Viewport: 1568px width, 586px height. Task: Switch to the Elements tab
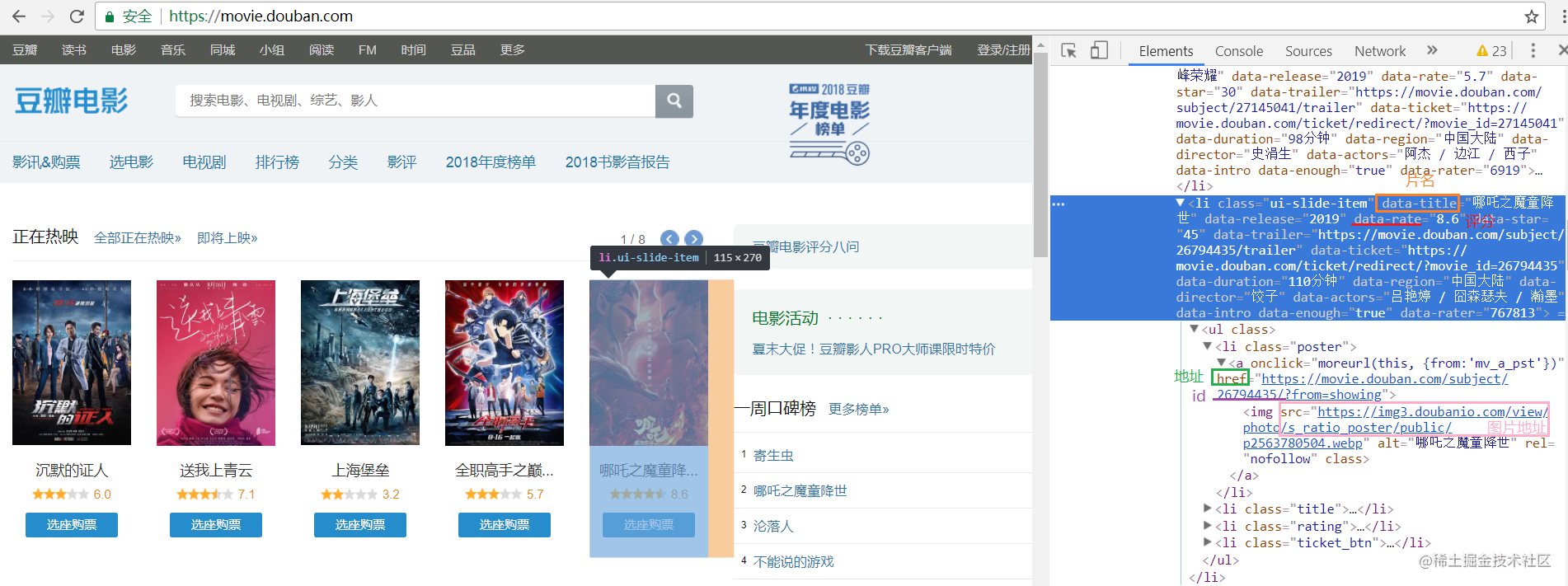pos(1166,51)
